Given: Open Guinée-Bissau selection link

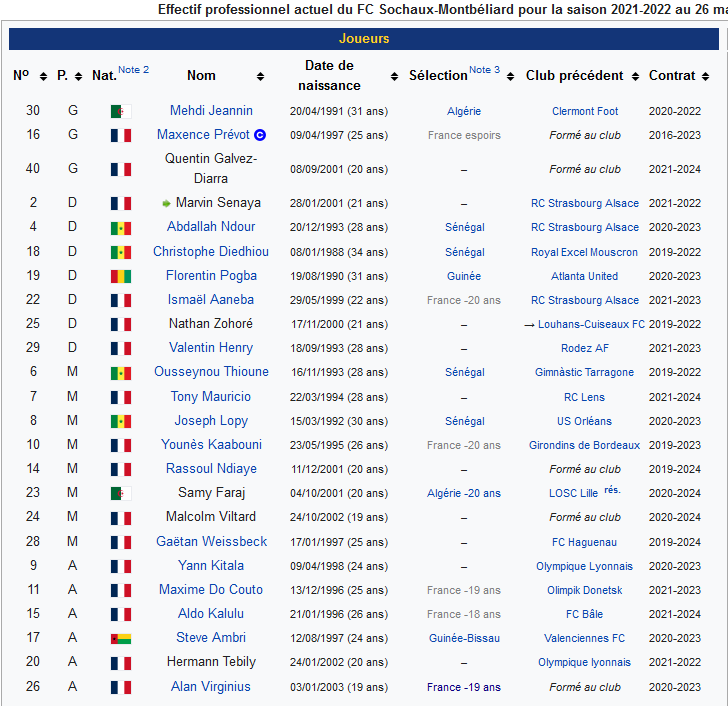Looking at the screenshot, I should 464,639.
